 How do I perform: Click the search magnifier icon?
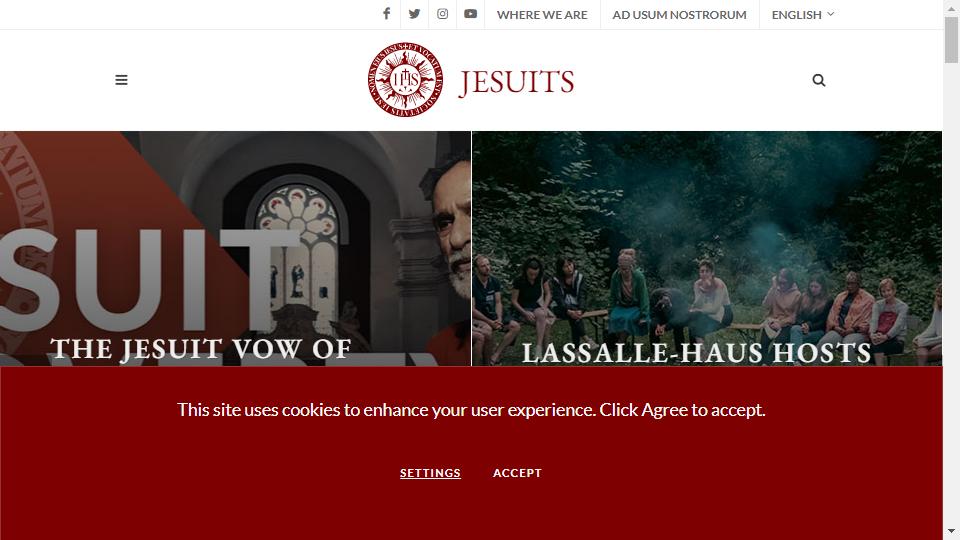point(819,80)
